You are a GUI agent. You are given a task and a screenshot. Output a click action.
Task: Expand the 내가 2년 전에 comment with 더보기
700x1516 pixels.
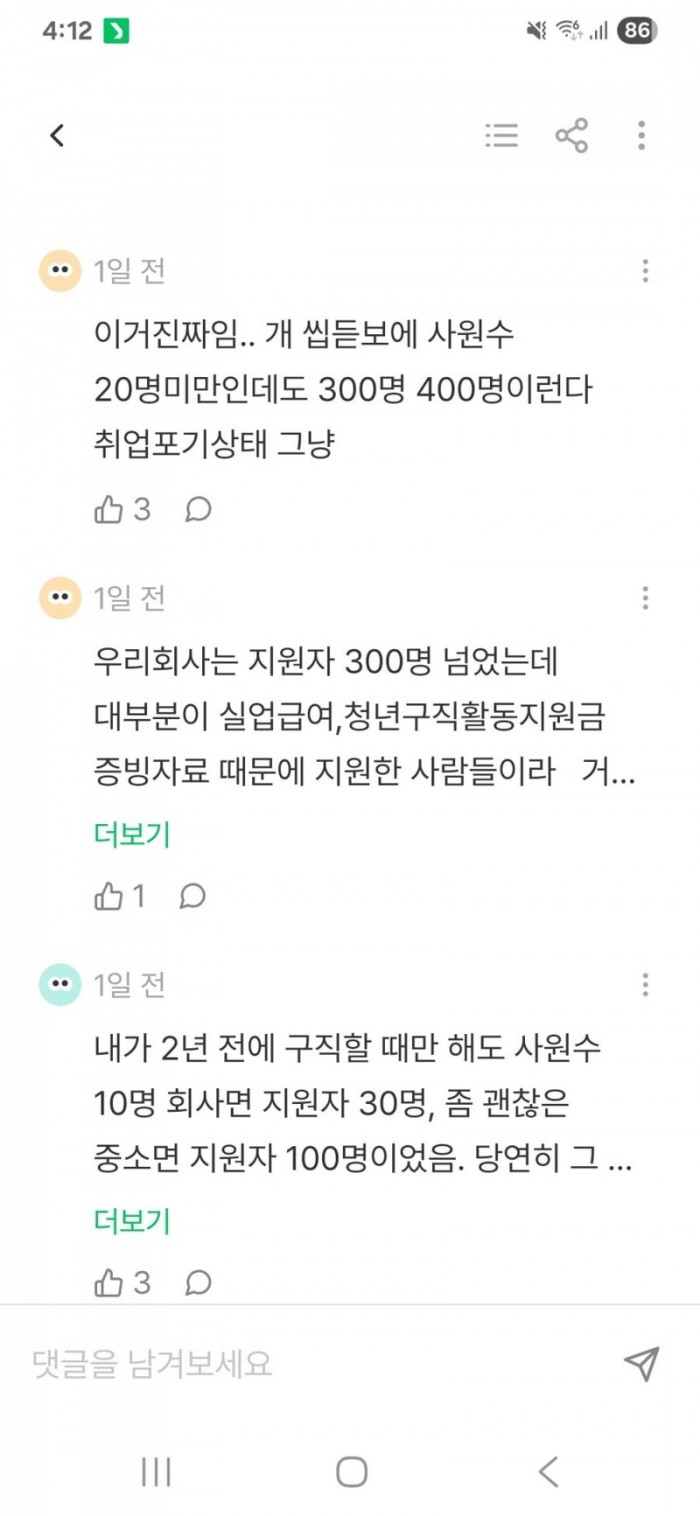coord(133,1221)
